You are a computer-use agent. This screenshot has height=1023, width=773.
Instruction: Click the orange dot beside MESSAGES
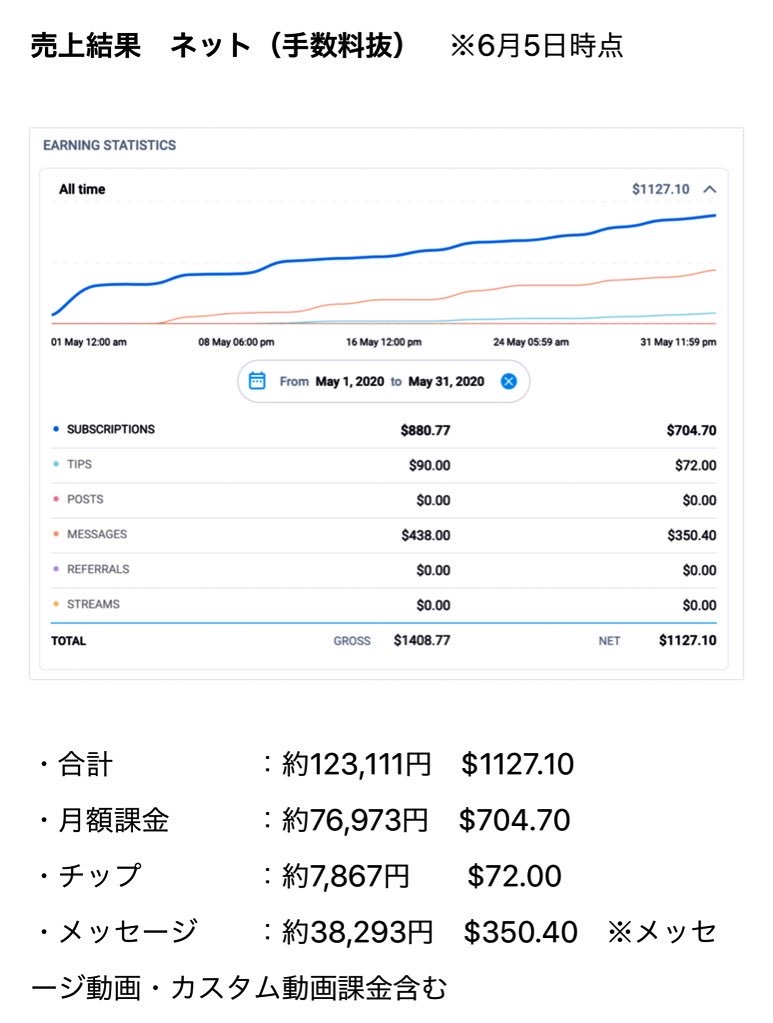coord(56,534)
